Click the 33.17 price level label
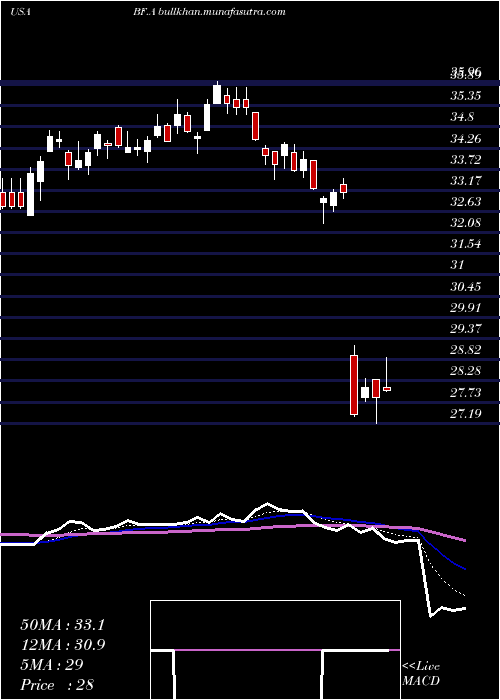The width and height of the screenshot is (500, 700). click(466, 181)
